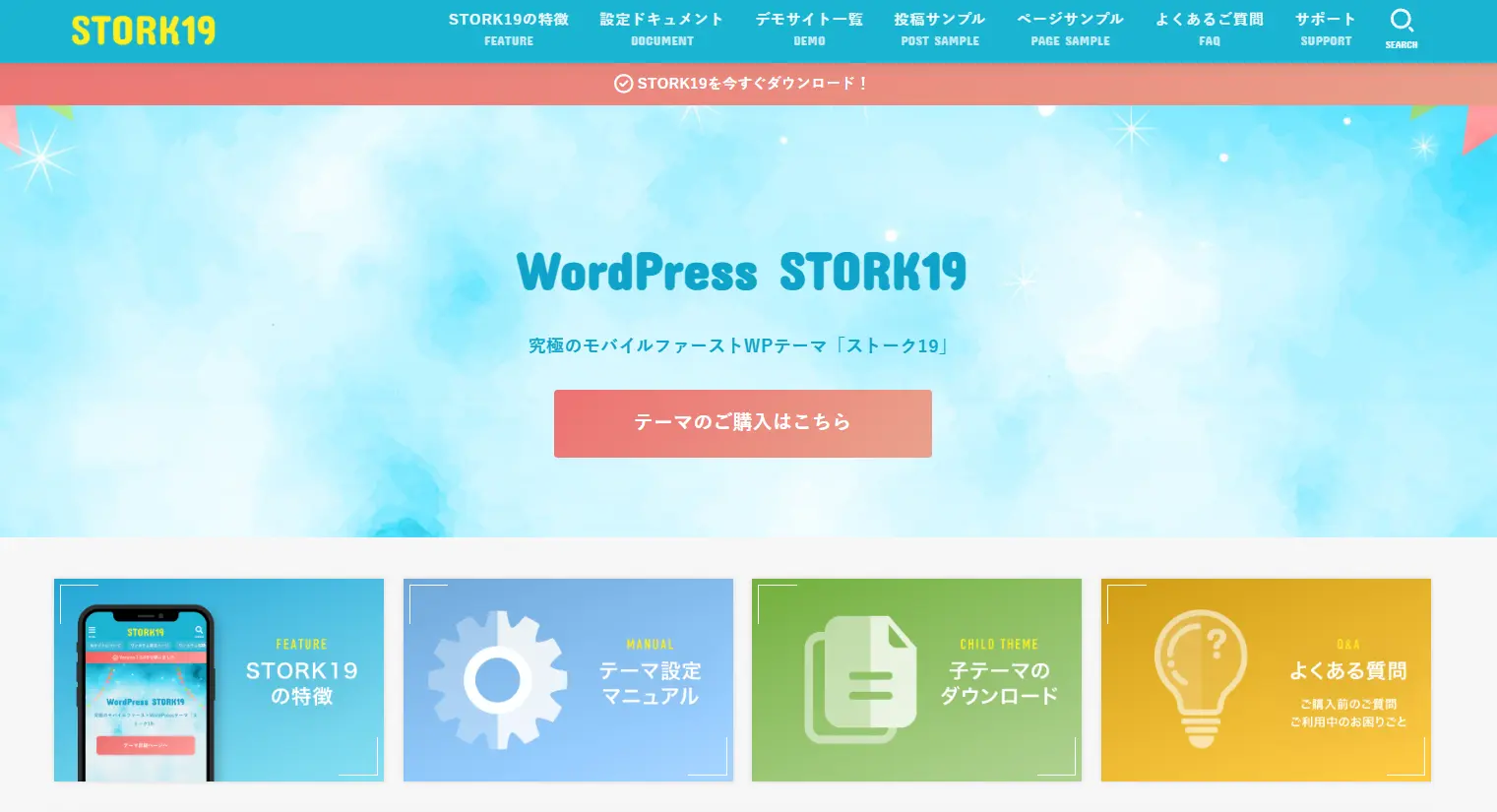The width and height of the screenshot is (1497, 812).
Task: Open the STORK19の特徴 menu item
Action: point(508,19)
